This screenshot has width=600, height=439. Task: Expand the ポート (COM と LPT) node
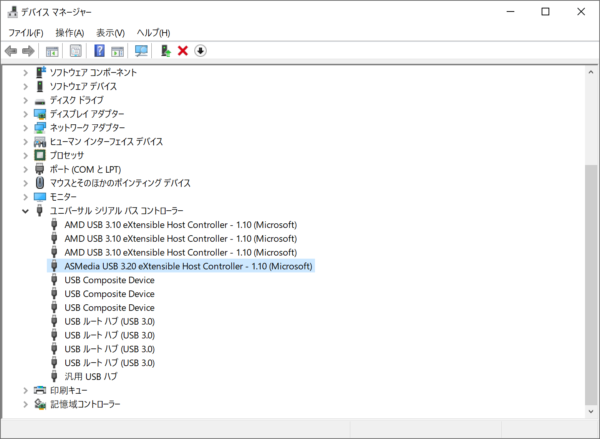tap(26, 169)
